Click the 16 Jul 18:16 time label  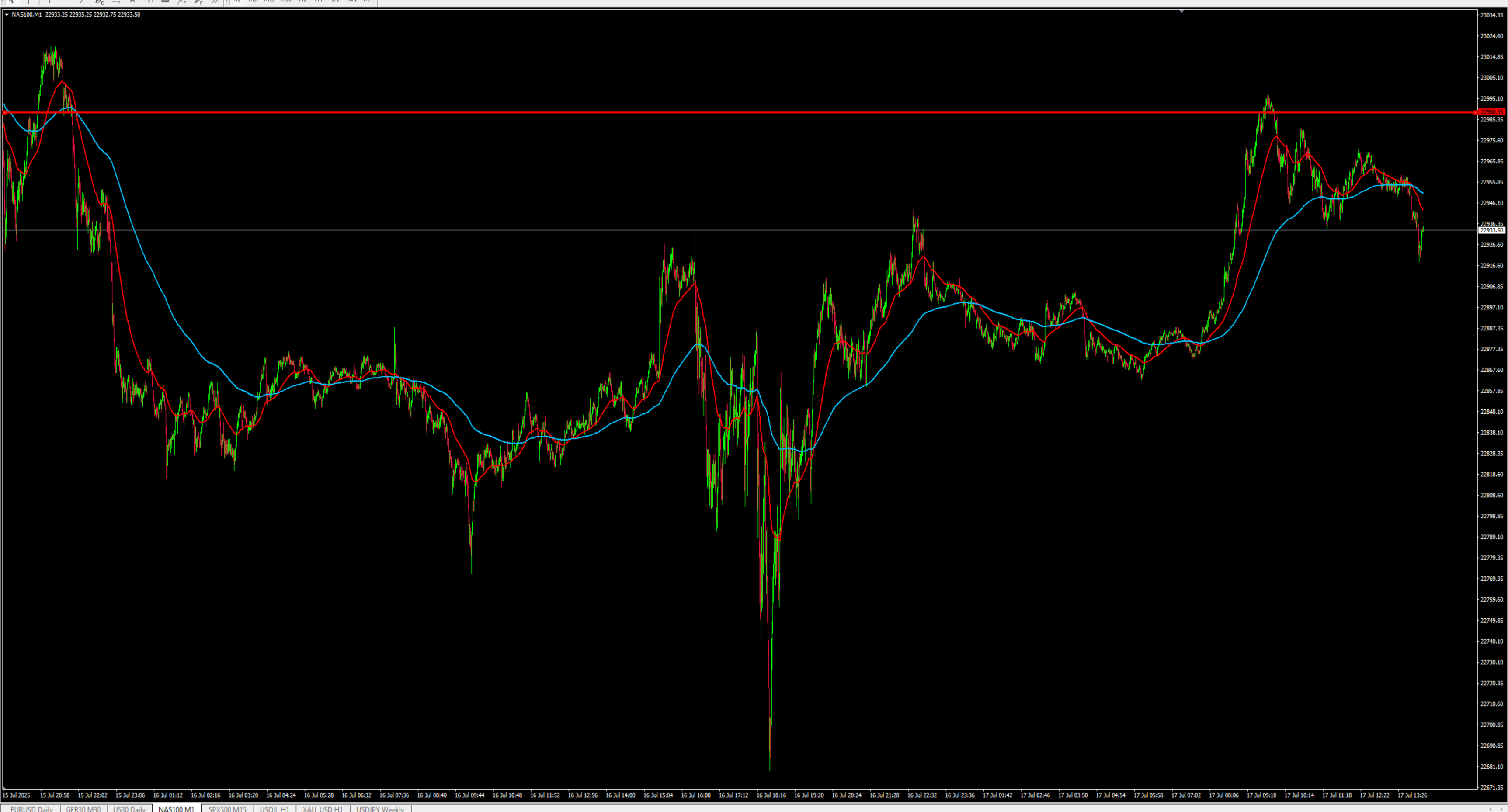[771, 795]
